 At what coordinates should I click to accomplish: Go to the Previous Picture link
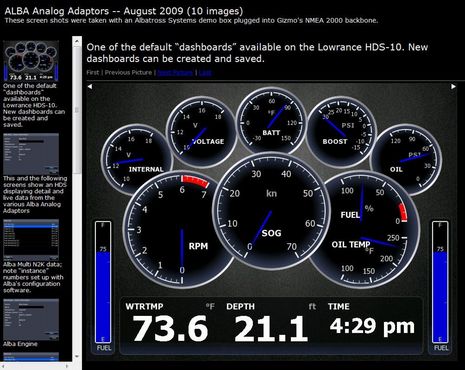128,72
